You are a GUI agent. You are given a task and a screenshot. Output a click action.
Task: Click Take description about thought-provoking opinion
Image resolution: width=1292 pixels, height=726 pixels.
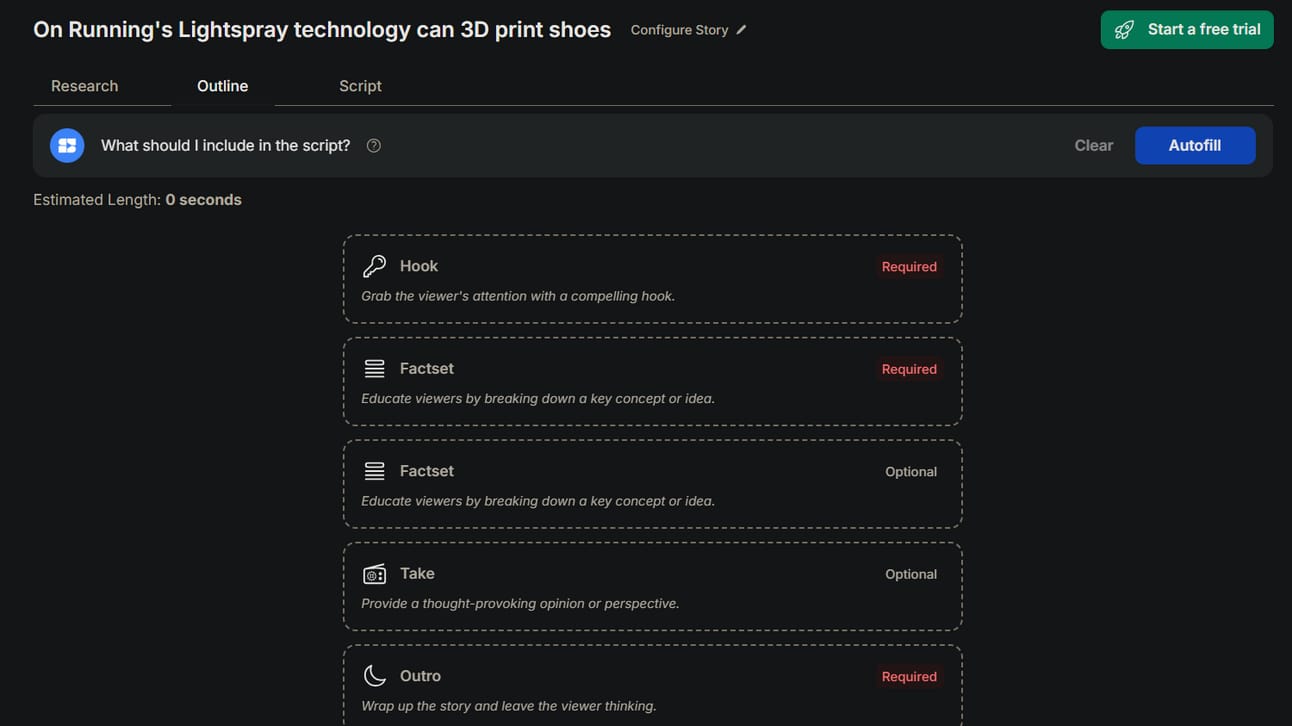pos(520,604)
